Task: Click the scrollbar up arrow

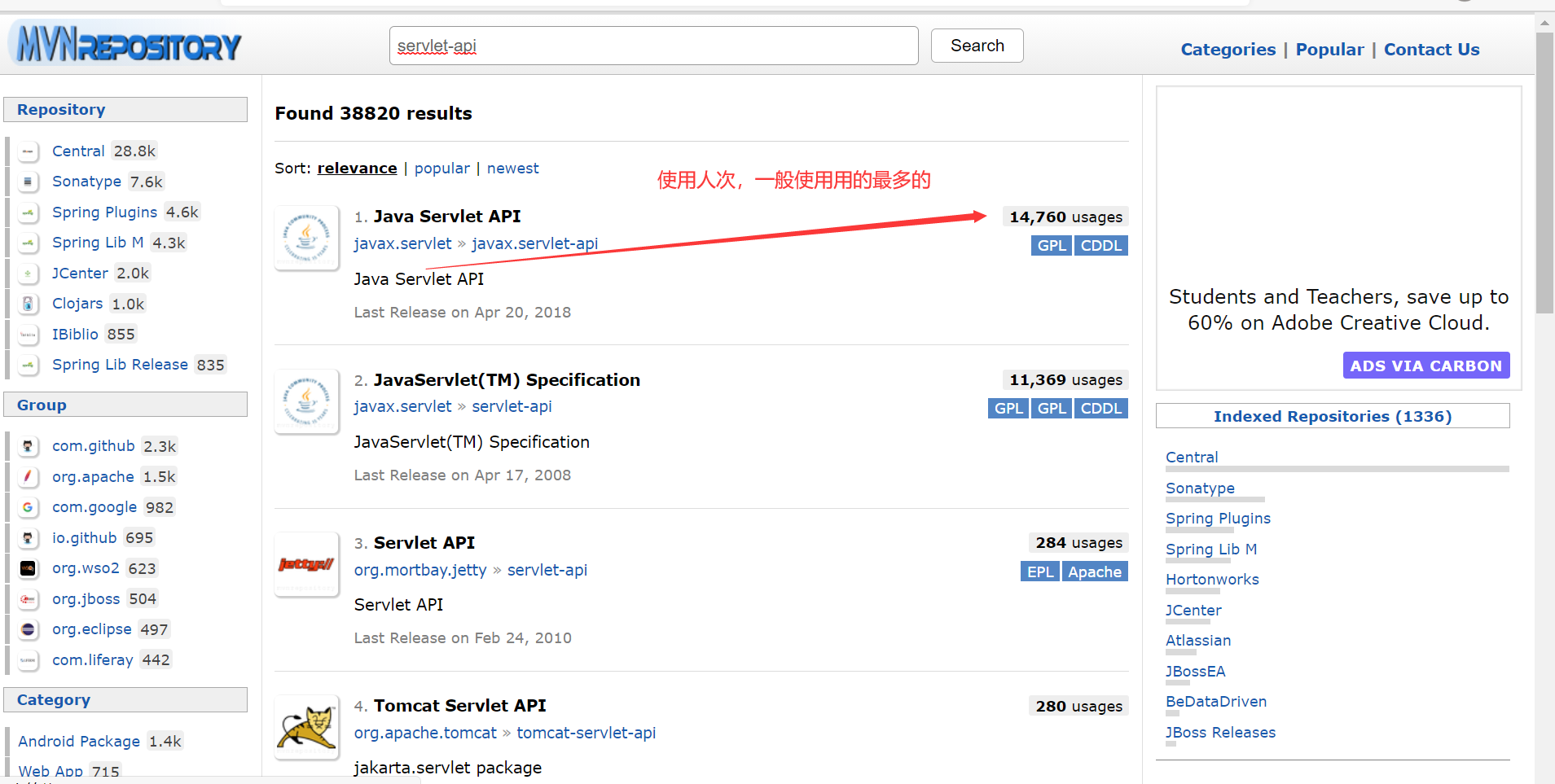Action: coord(1544,23)
